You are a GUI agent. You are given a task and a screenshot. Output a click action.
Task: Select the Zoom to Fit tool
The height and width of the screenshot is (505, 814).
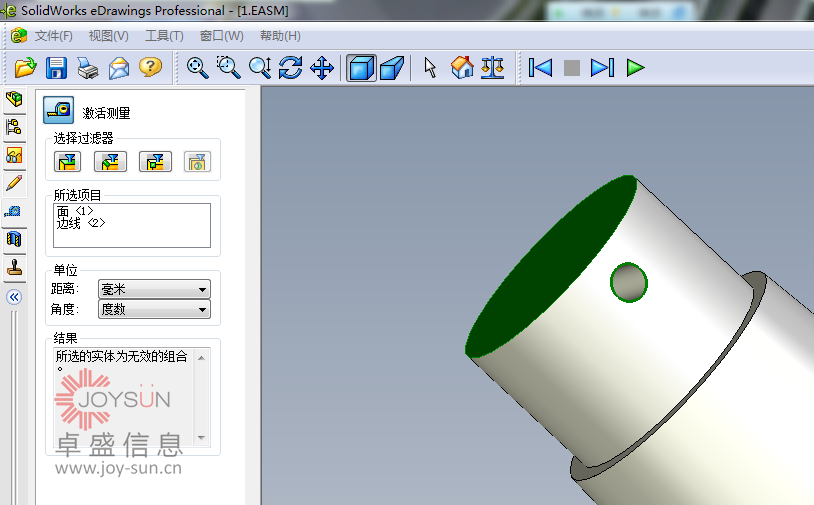[x=197, y=67]
